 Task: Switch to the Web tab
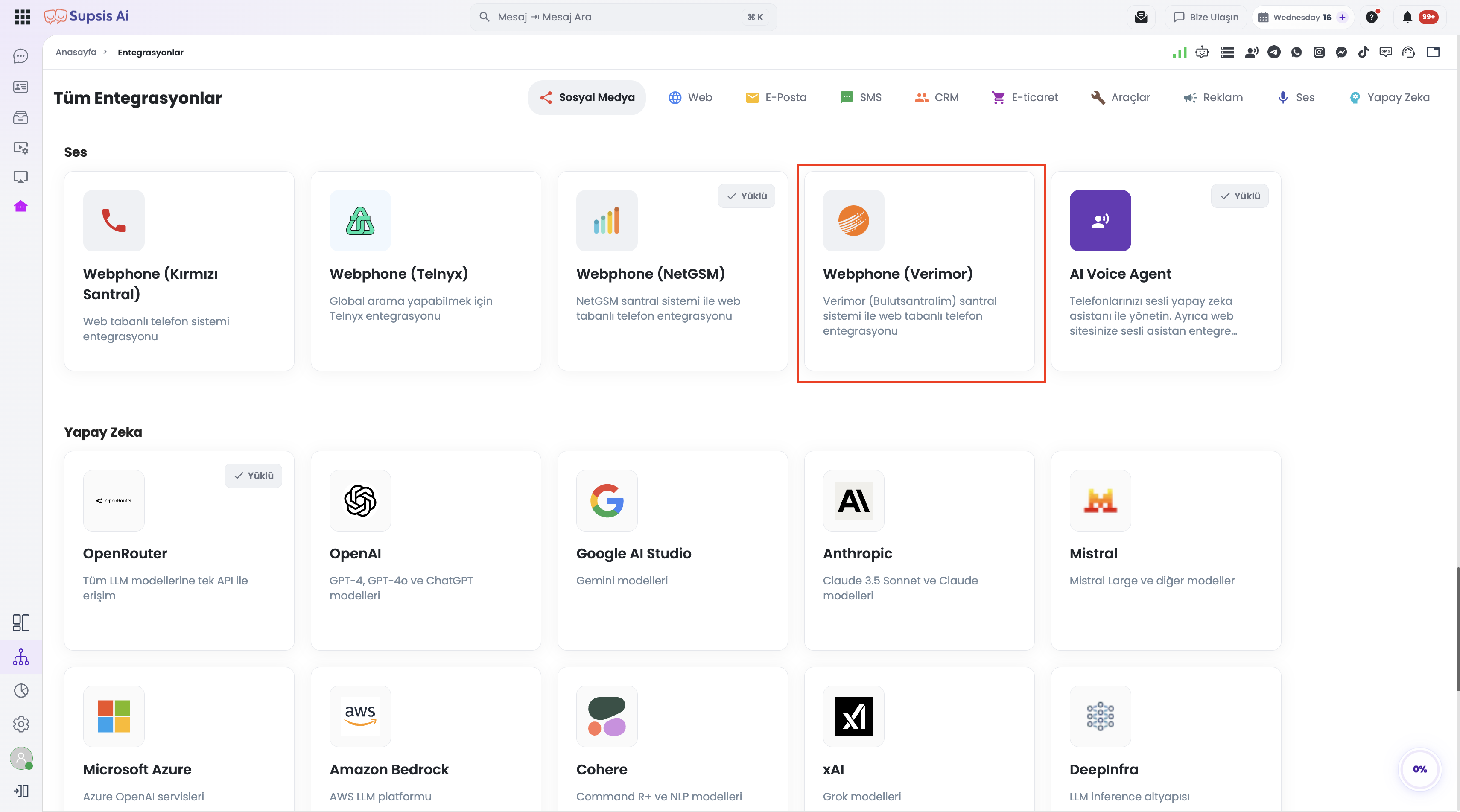[690, 97]
